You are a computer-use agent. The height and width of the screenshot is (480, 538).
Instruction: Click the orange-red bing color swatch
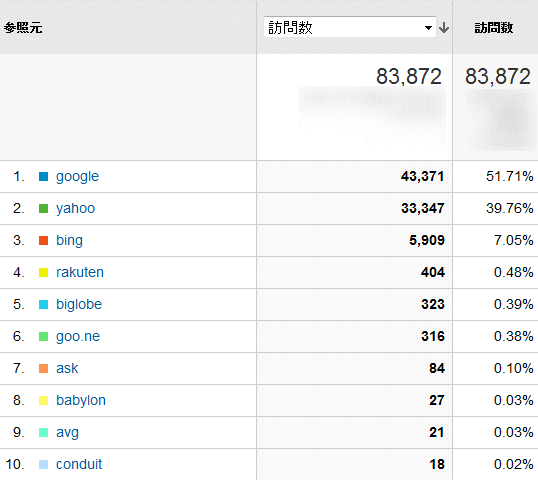coord(44,241)
